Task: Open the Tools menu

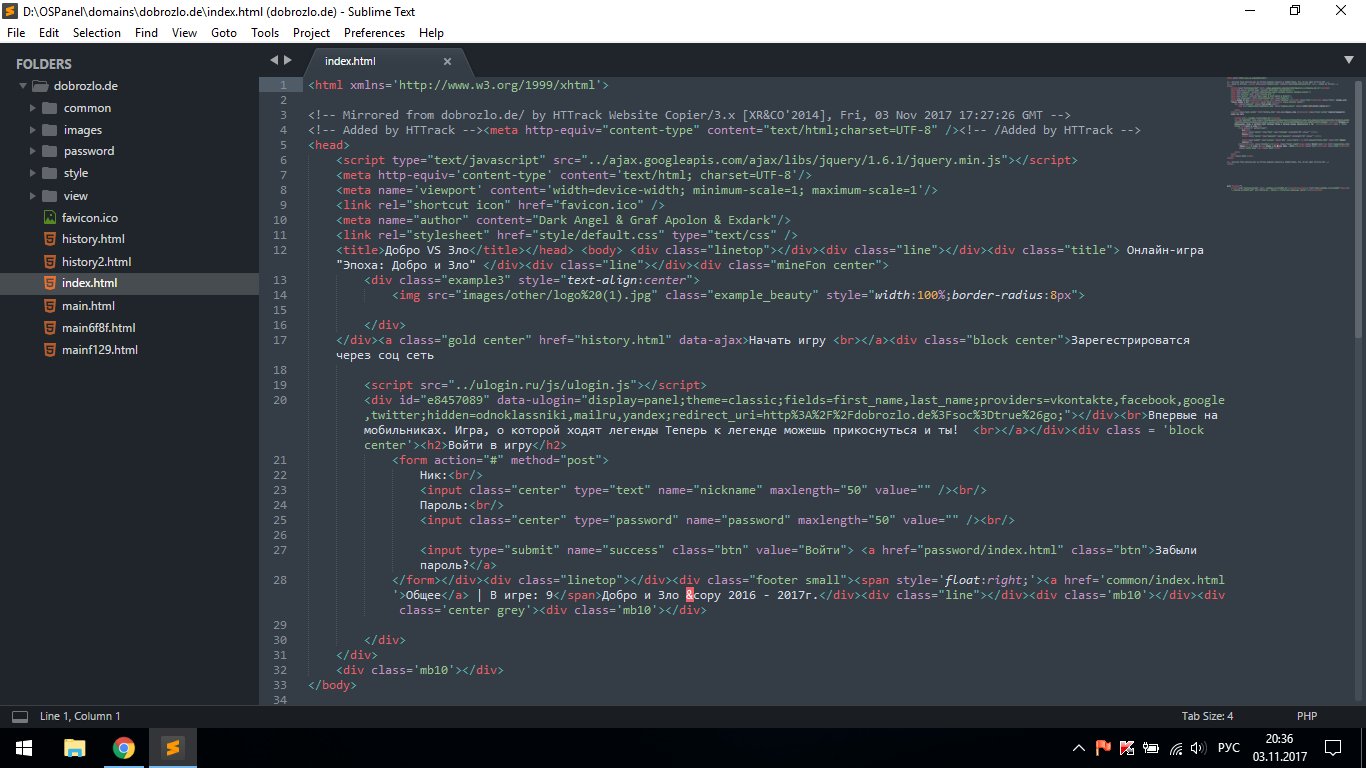Action: [x=265, y=33]
